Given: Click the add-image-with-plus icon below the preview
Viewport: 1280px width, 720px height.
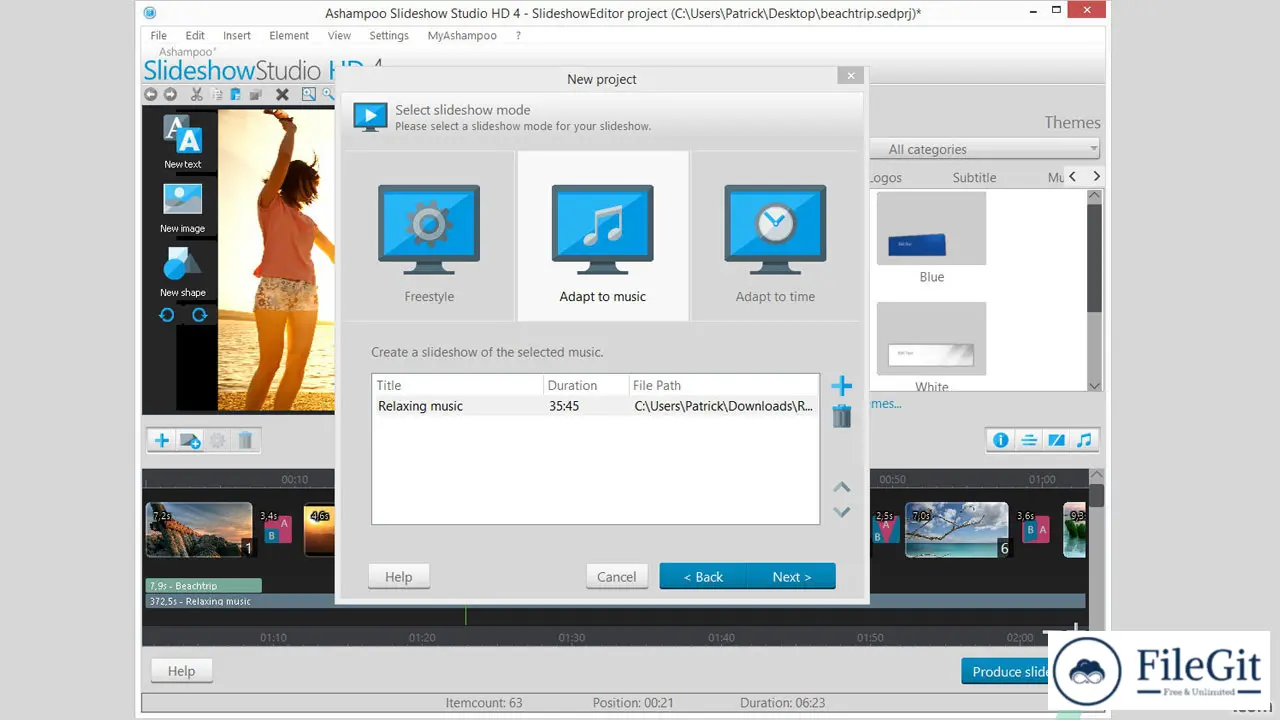Looking at the screenshot, I should 190,440.
